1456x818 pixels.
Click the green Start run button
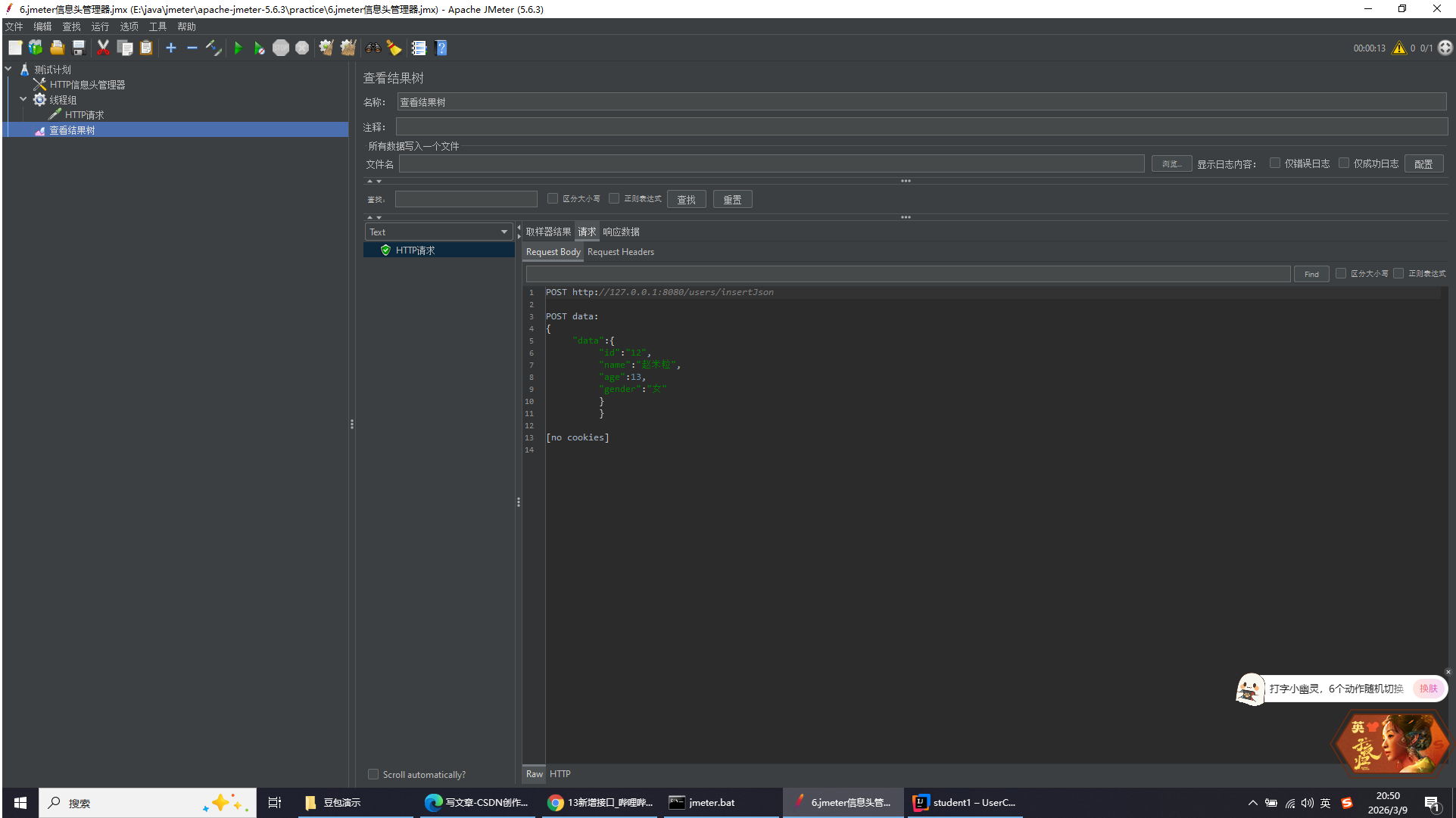[x=238, y=48]
